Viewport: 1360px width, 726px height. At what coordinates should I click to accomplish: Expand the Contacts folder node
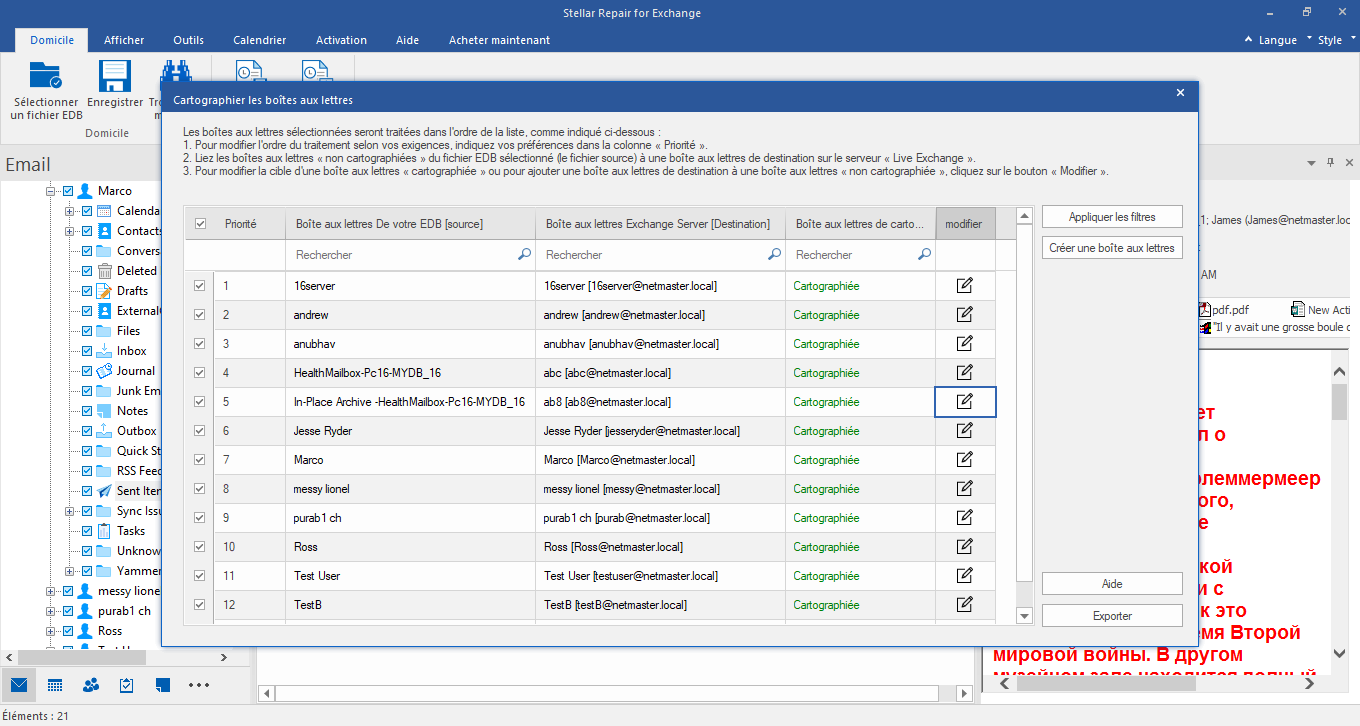point(70,231)
